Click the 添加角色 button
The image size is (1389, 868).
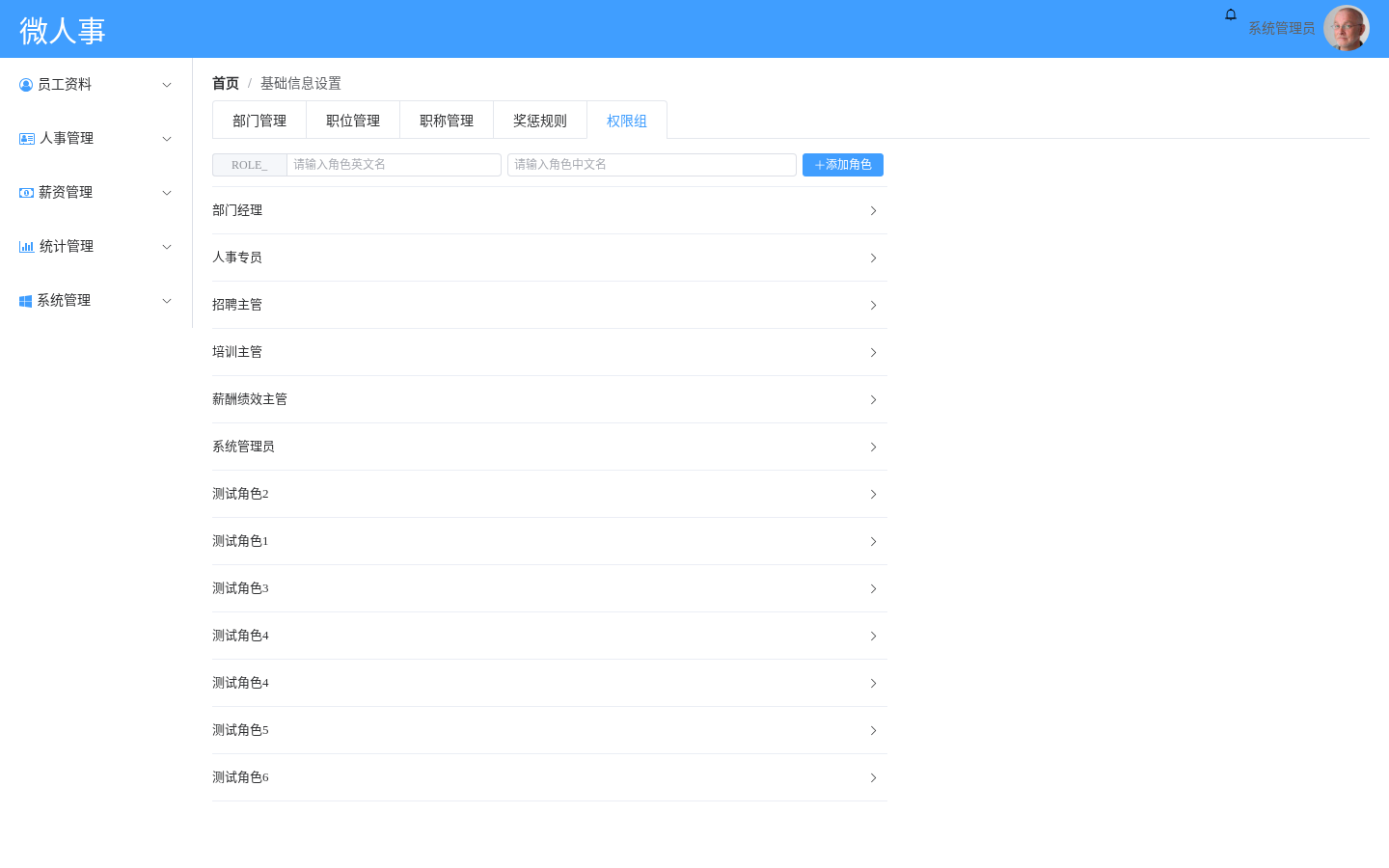tap(843, 165)
